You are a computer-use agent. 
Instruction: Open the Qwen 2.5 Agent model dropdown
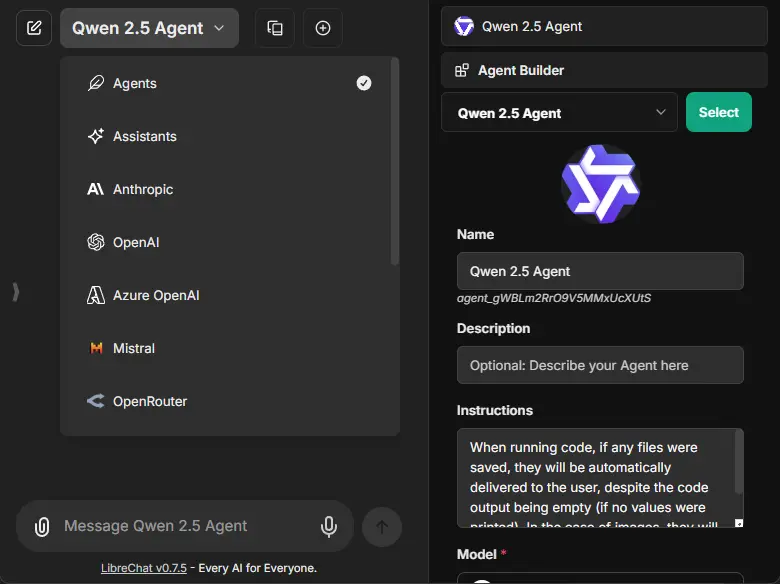tap(149, 28)
